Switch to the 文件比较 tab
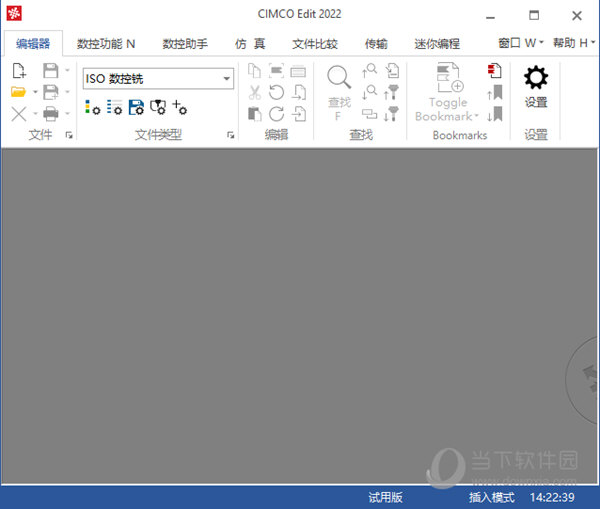The width and height of the screenshot is (600, 509). [315, 44]
